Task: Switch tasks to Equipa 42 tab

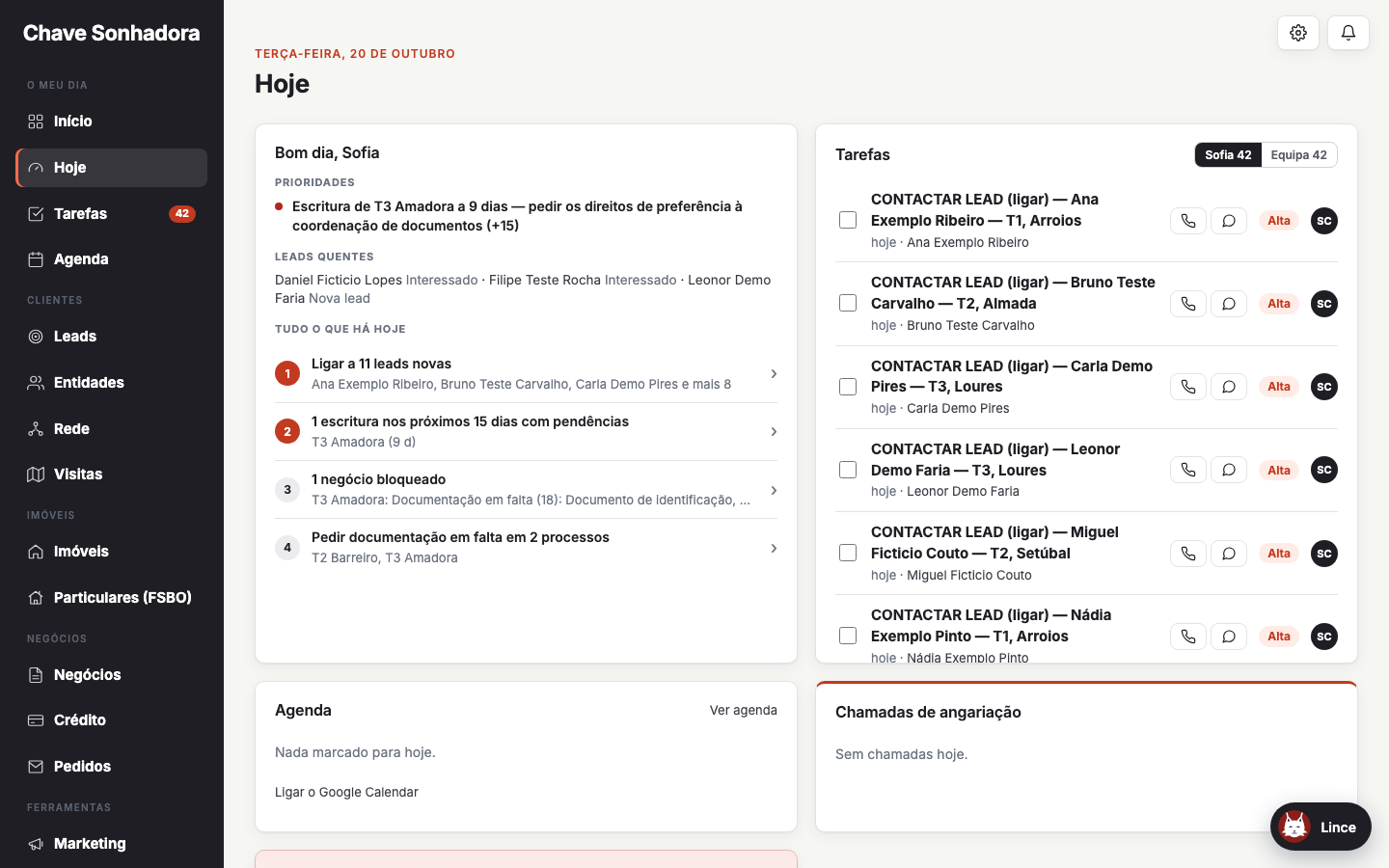Action: tap(1299, 154)
